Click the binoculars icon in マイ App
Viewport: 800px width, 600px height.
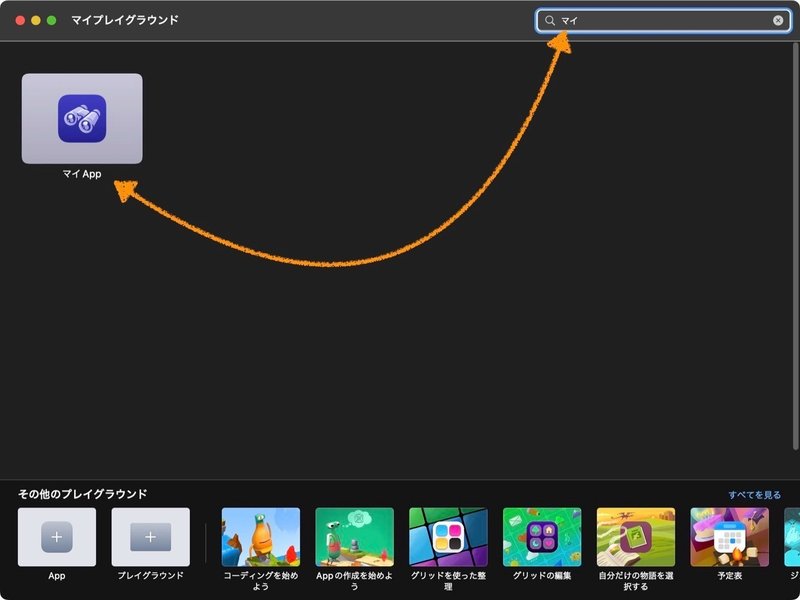82,118
